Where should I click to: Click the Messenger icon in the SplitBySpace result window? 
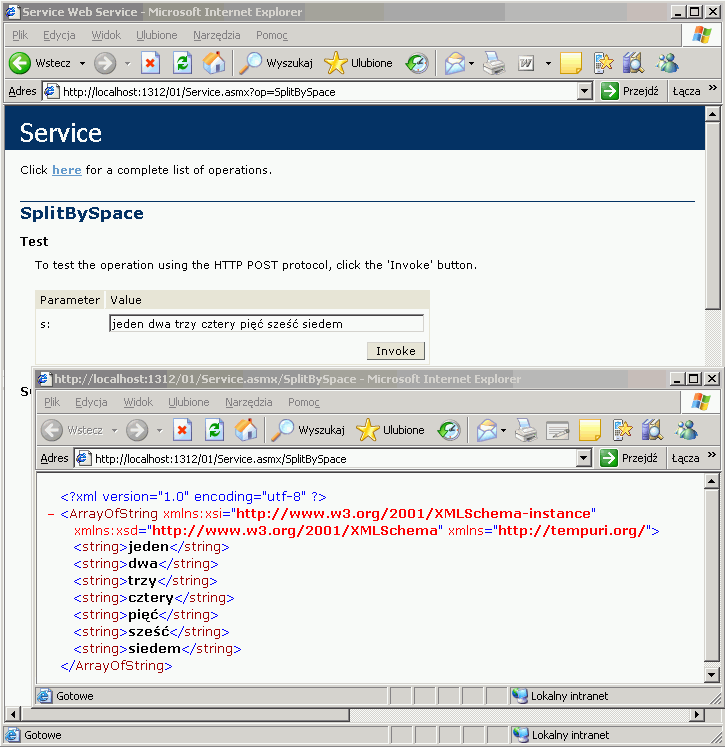coord(686,430)
